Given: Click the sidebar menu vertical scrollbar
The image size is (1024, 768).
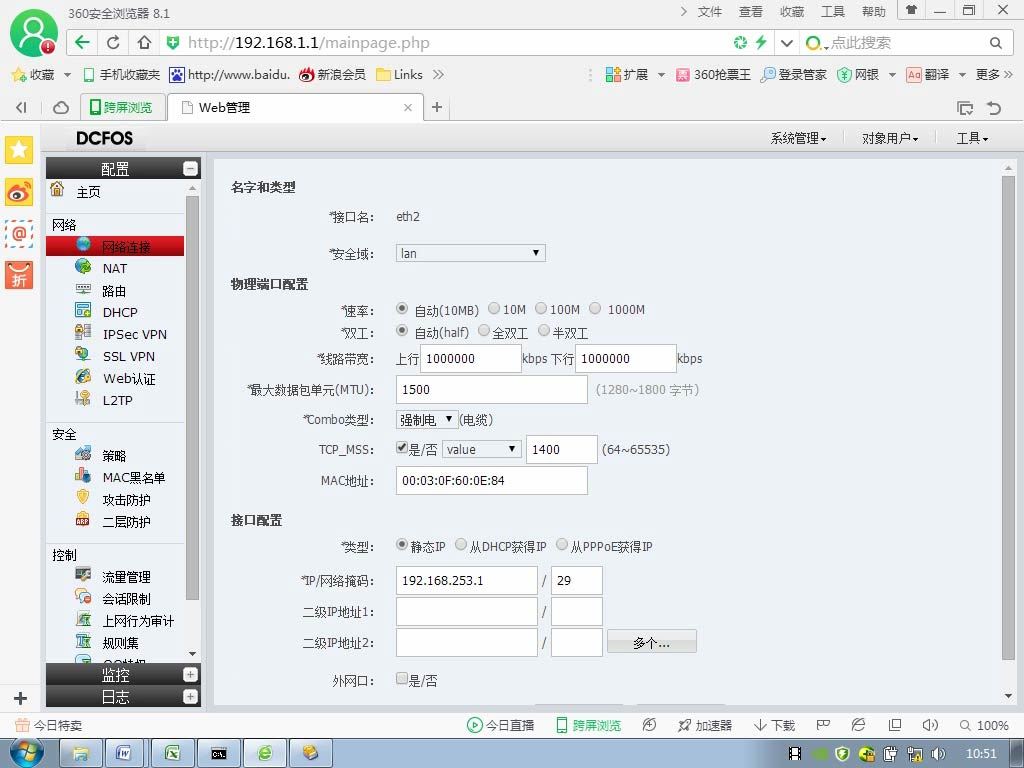Looking at the screenshot, I should click(x=192, y=398).
